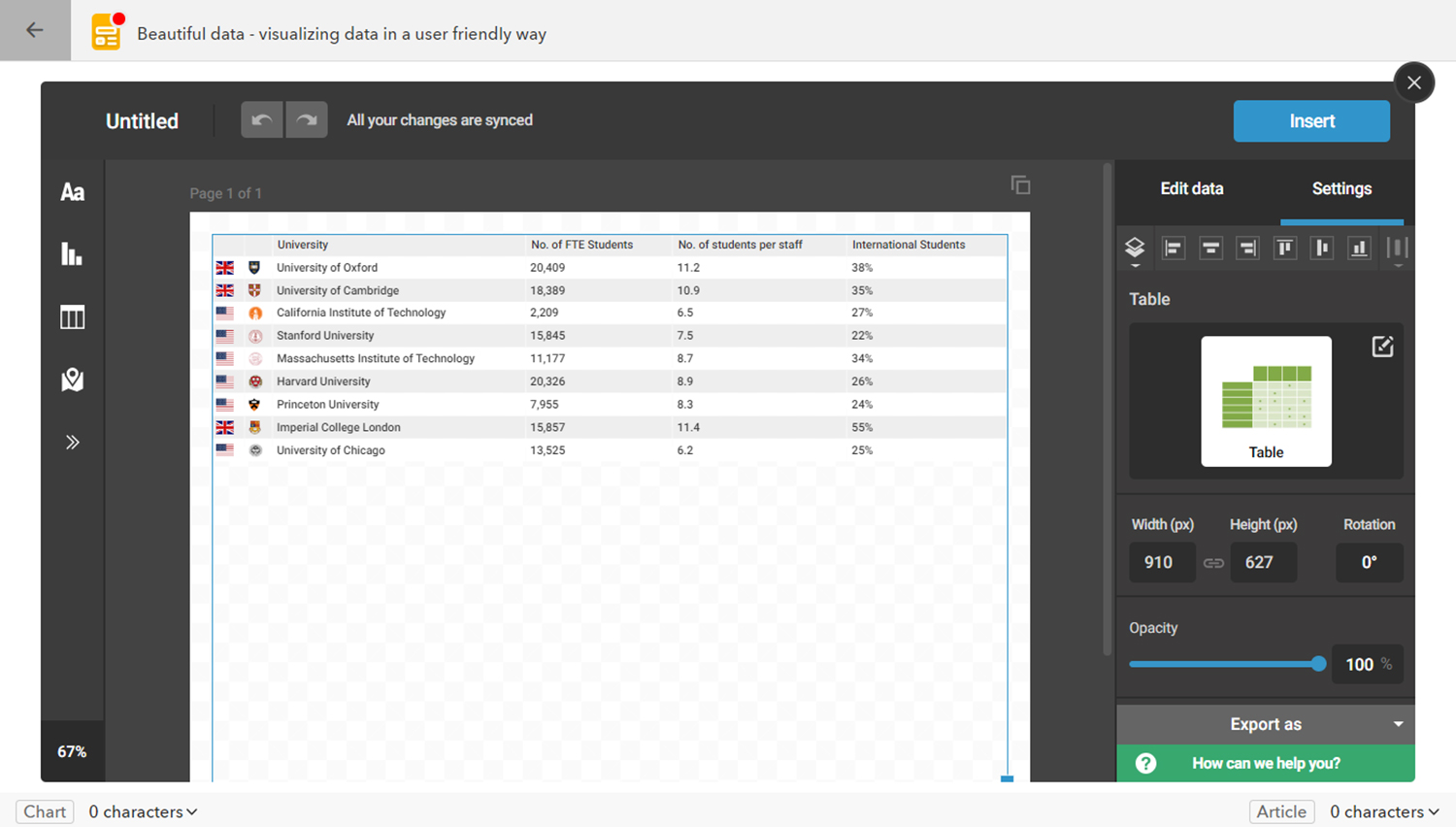1456x827 pixels.
Task: Open the Export as dropdown
Action: (1266, 724)
